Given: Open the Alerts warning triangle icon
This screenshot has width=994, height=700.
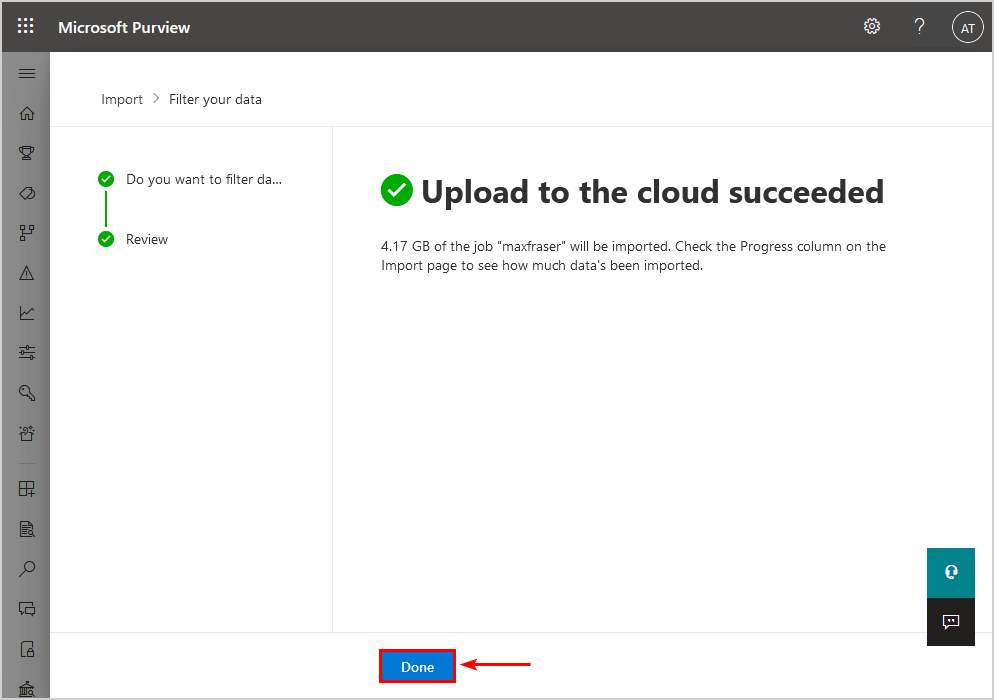Looking at the screenshot, I should pyautogui.click(x=27, y=273).
